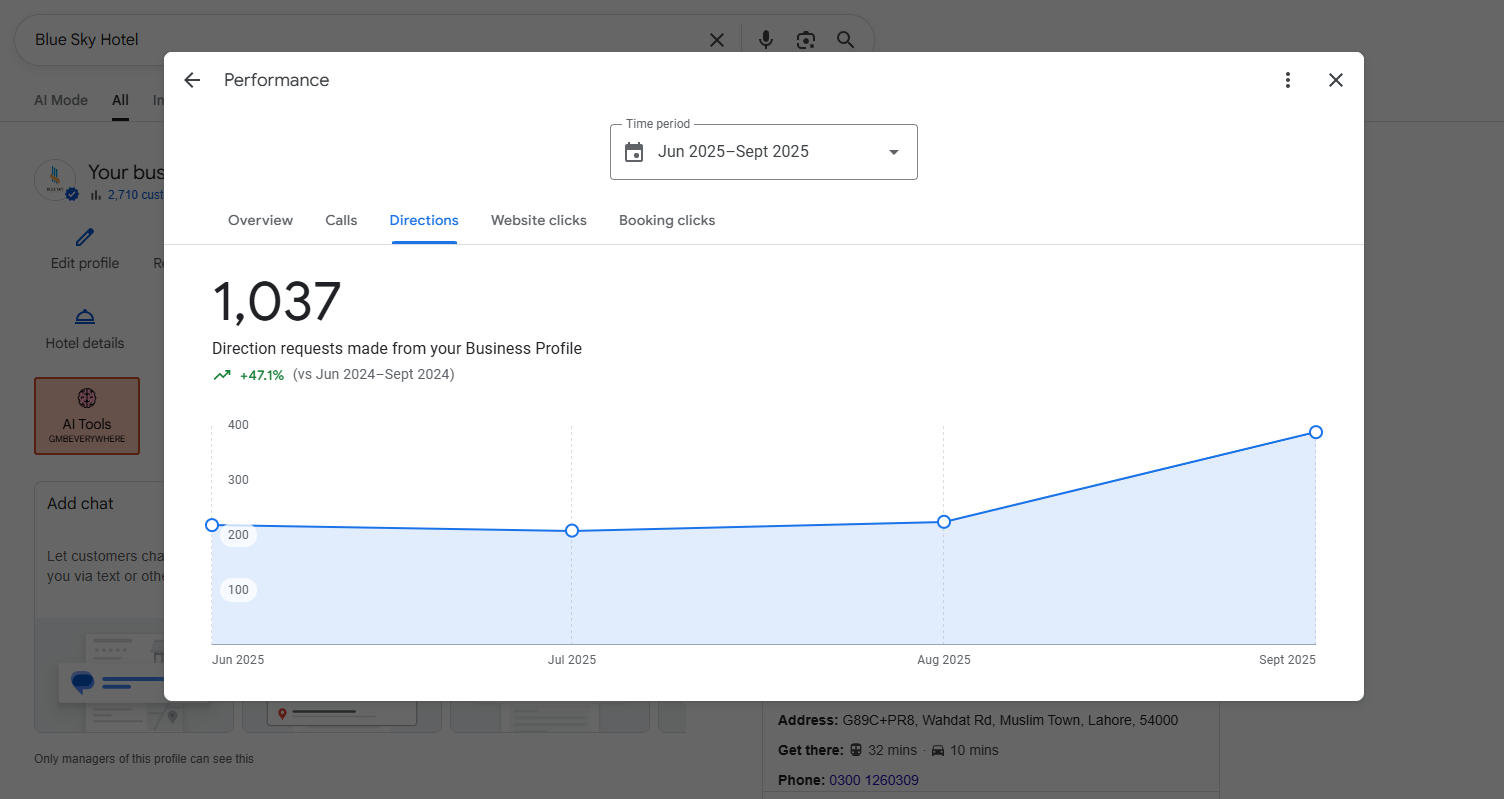This screenshot has width=1504, height=799.
Task: Click the back arrow in Performance dialog
Action: 192,80
